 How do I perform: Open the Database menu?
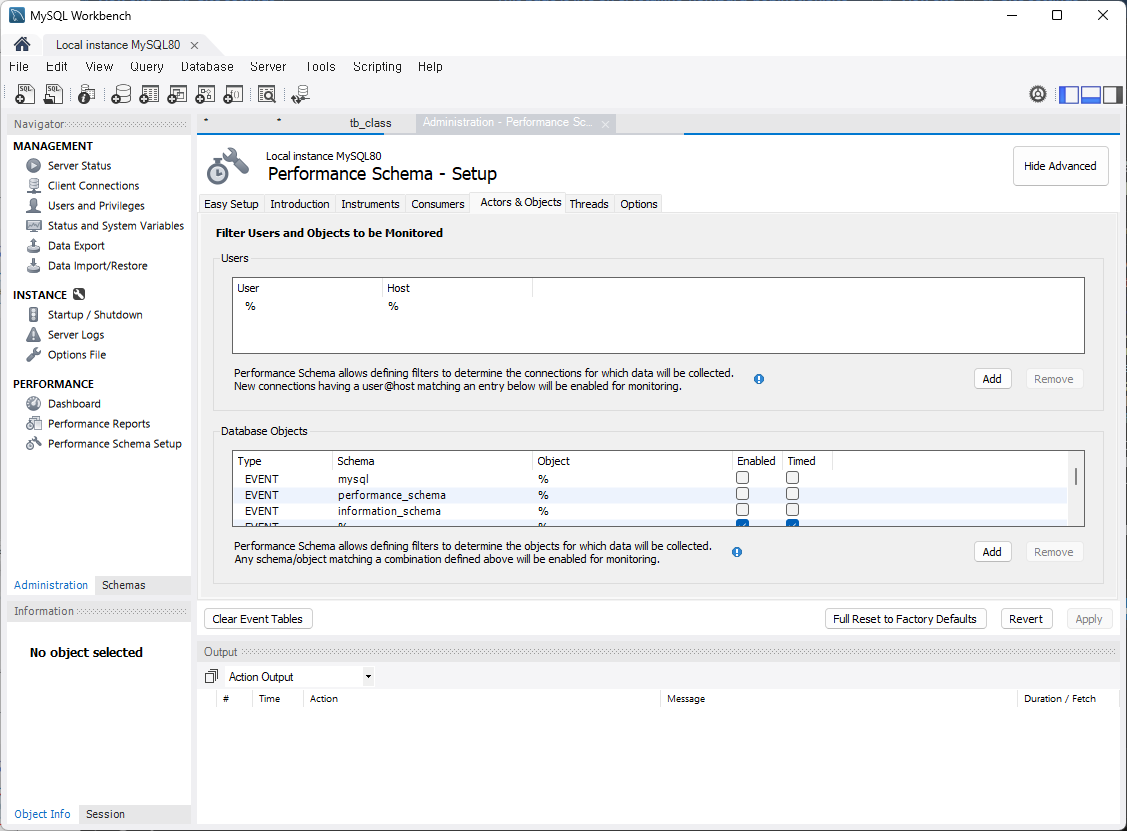click(207, 67)
